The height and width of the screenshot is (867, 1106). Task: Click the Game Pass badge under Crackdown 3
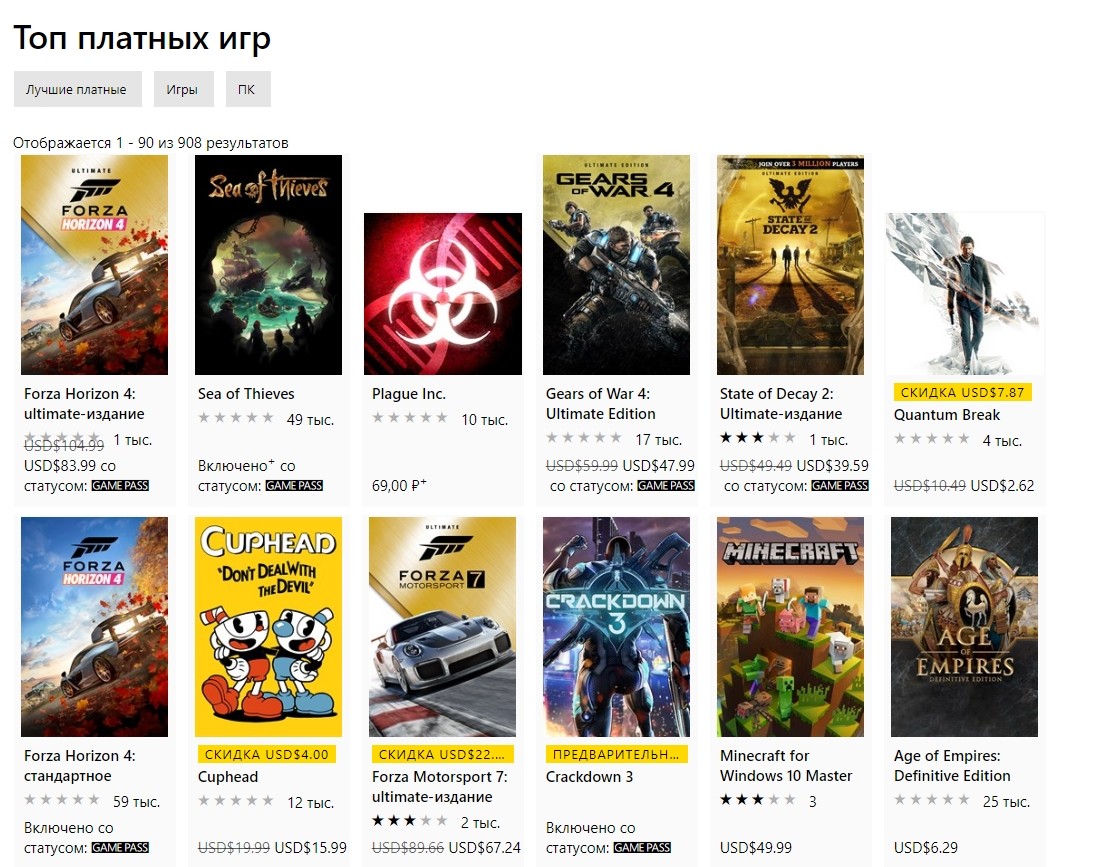[x=642, y=847]
